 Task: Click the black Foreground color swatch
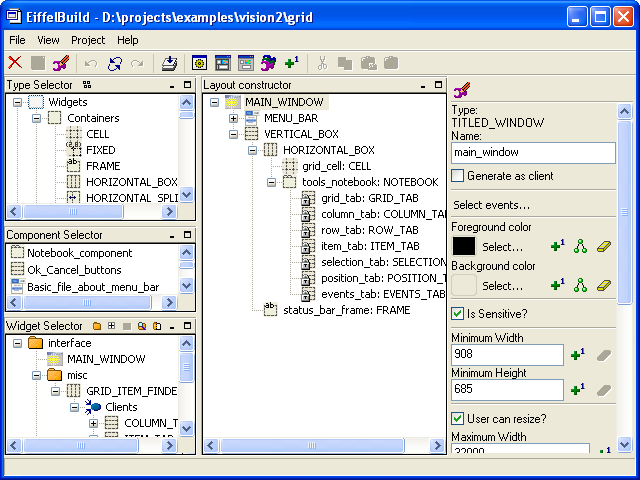coord(464,246)
